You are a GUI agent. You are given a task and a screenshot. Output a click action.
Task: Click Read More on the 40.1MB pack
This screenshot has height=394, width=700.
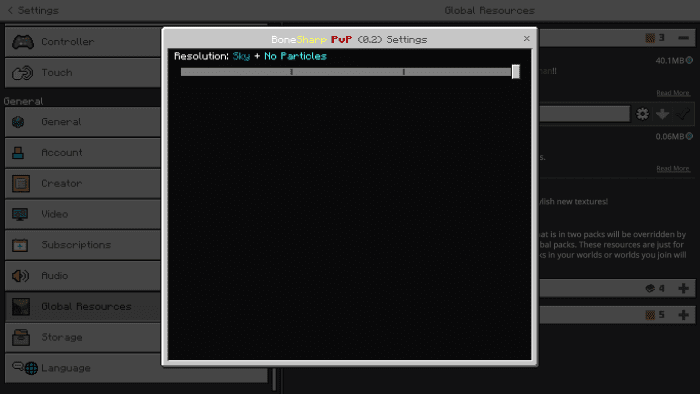[x=673, y=93]
